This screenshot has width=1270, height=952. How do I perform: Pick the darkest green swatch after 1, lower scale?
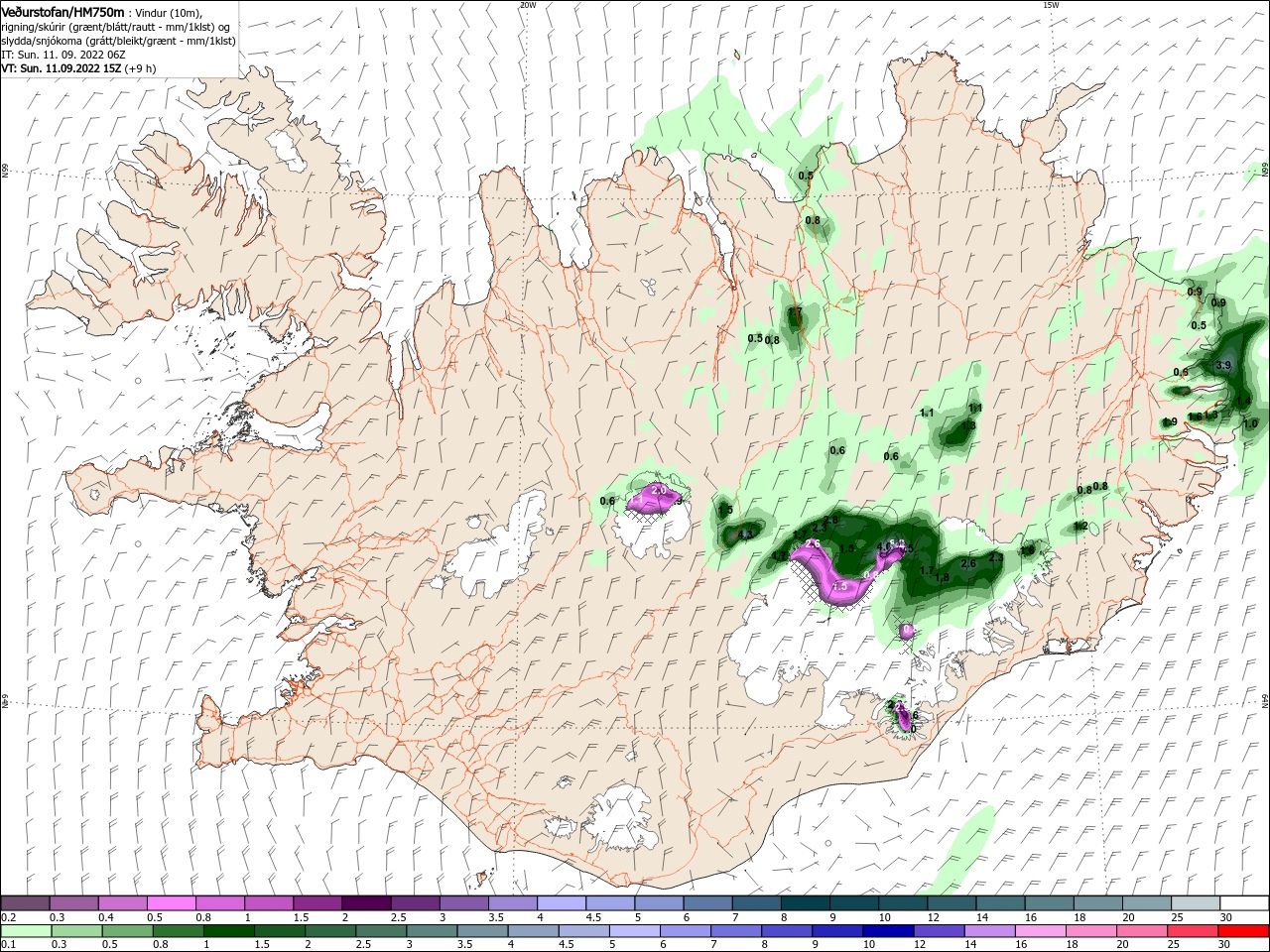[x=228, y=931]
